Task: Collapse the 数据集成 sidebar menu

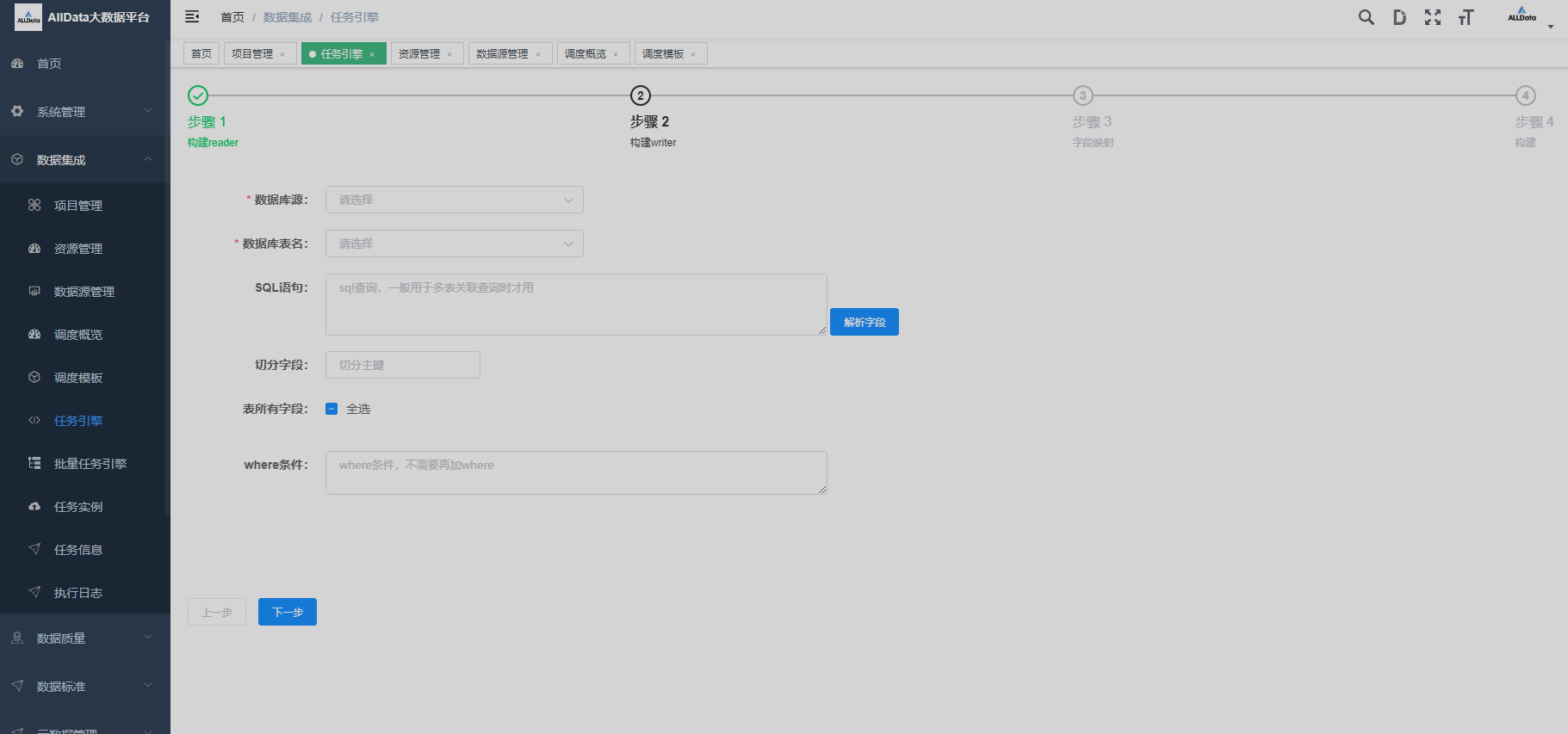Action: (x=84, y=160)
